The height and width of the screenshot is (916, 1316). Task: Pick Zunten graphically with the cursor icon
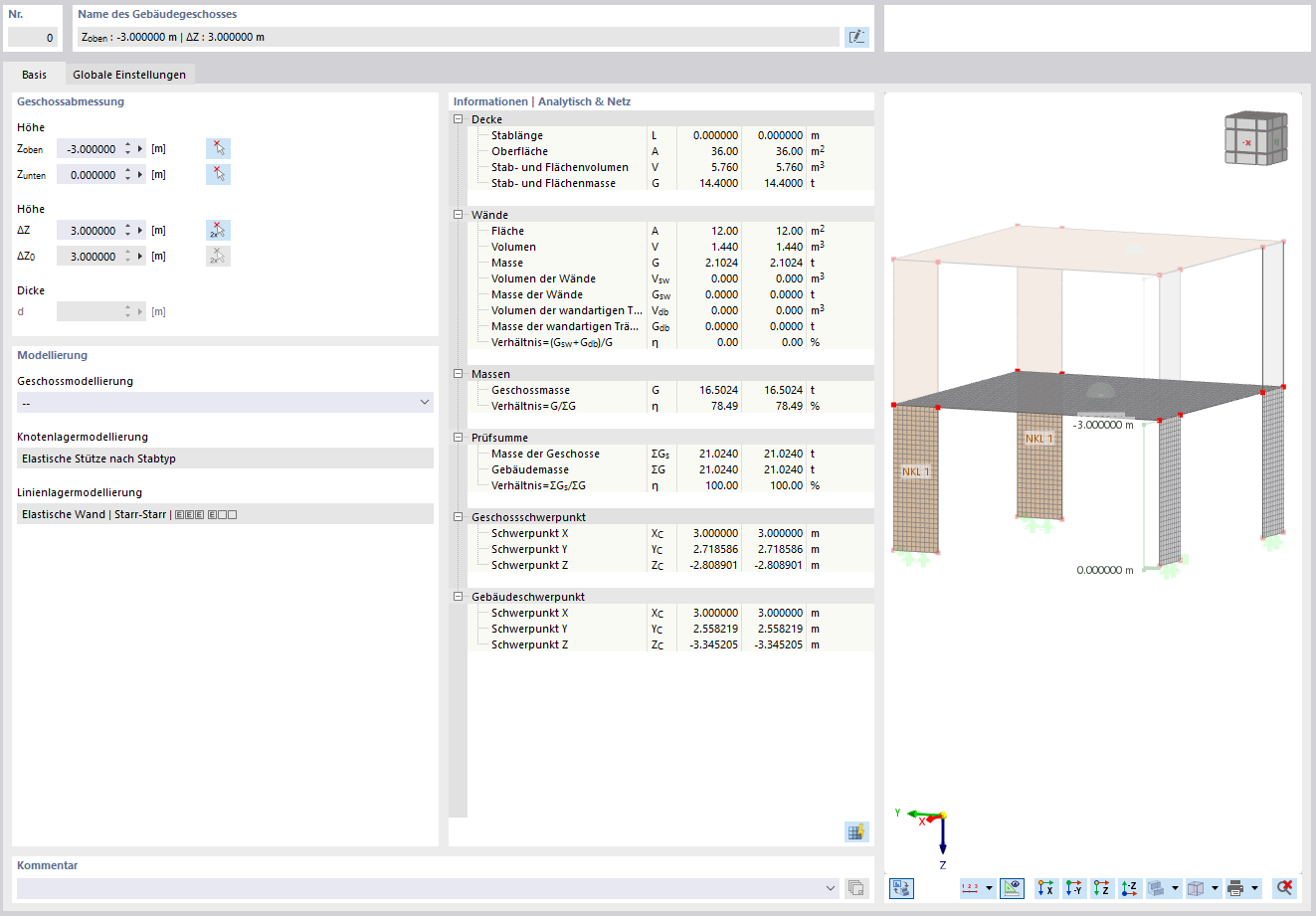click(x=218, y=175)
